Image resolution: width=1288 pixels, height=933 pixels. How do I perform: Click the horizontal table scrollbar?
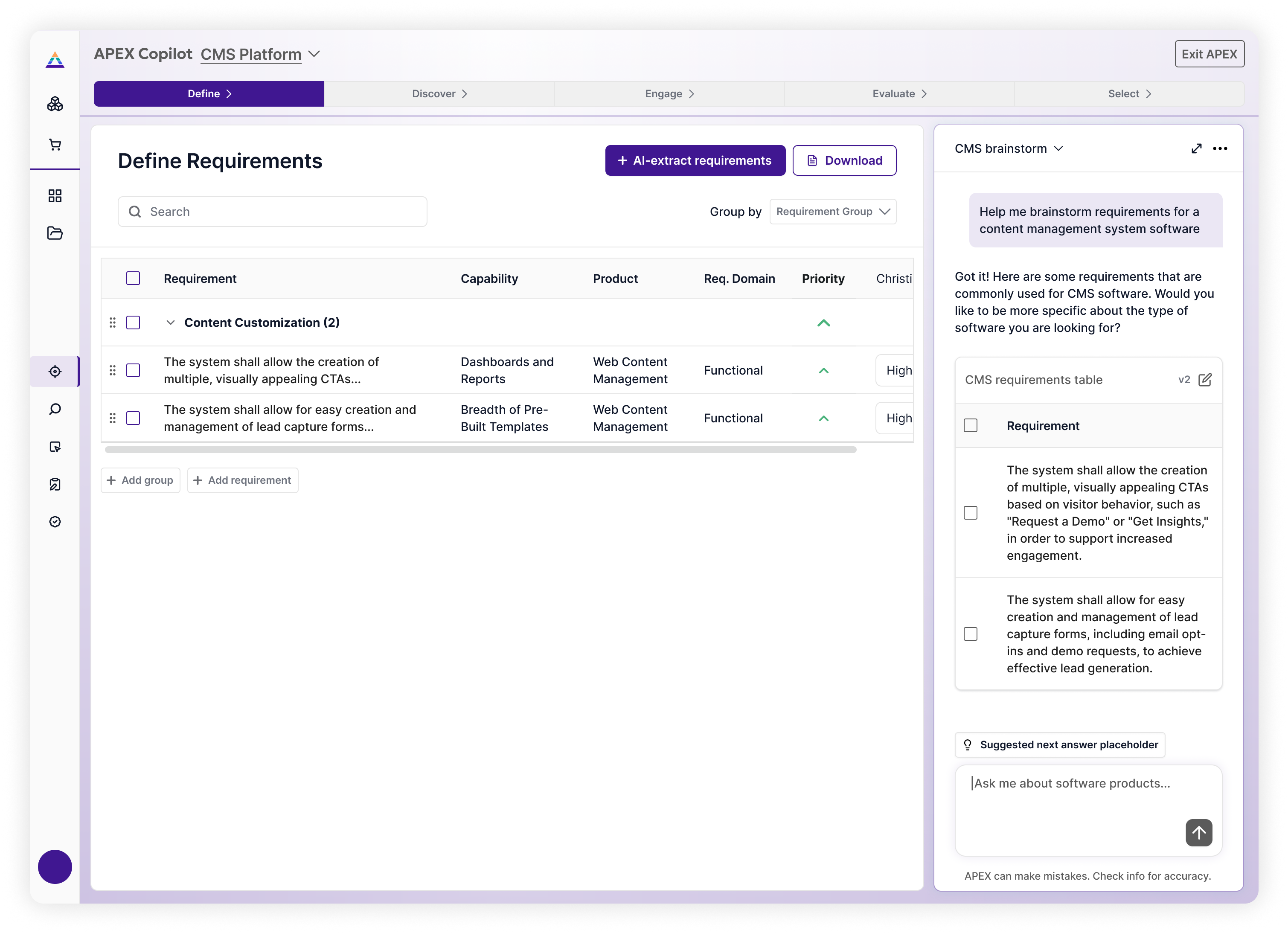click(480, 450)
